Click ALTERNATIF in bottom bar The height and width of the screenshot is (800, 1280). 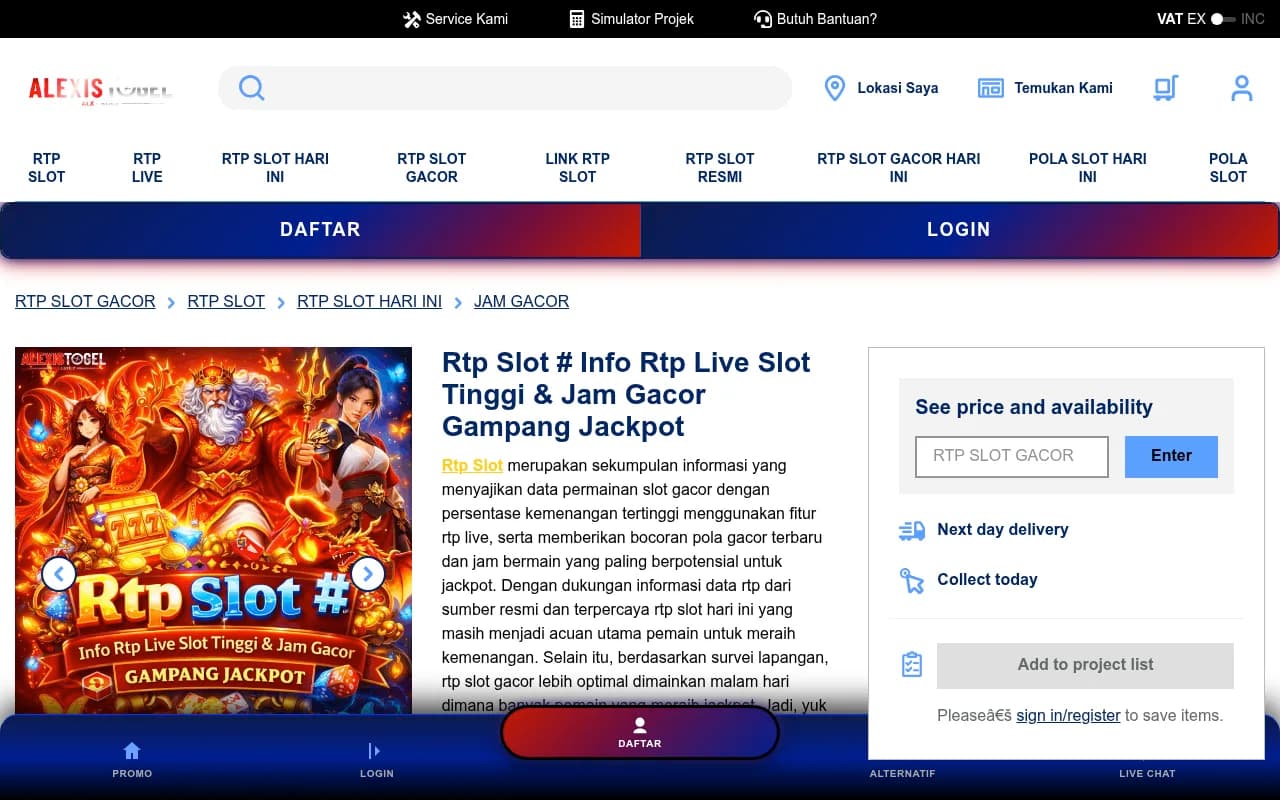902,773
